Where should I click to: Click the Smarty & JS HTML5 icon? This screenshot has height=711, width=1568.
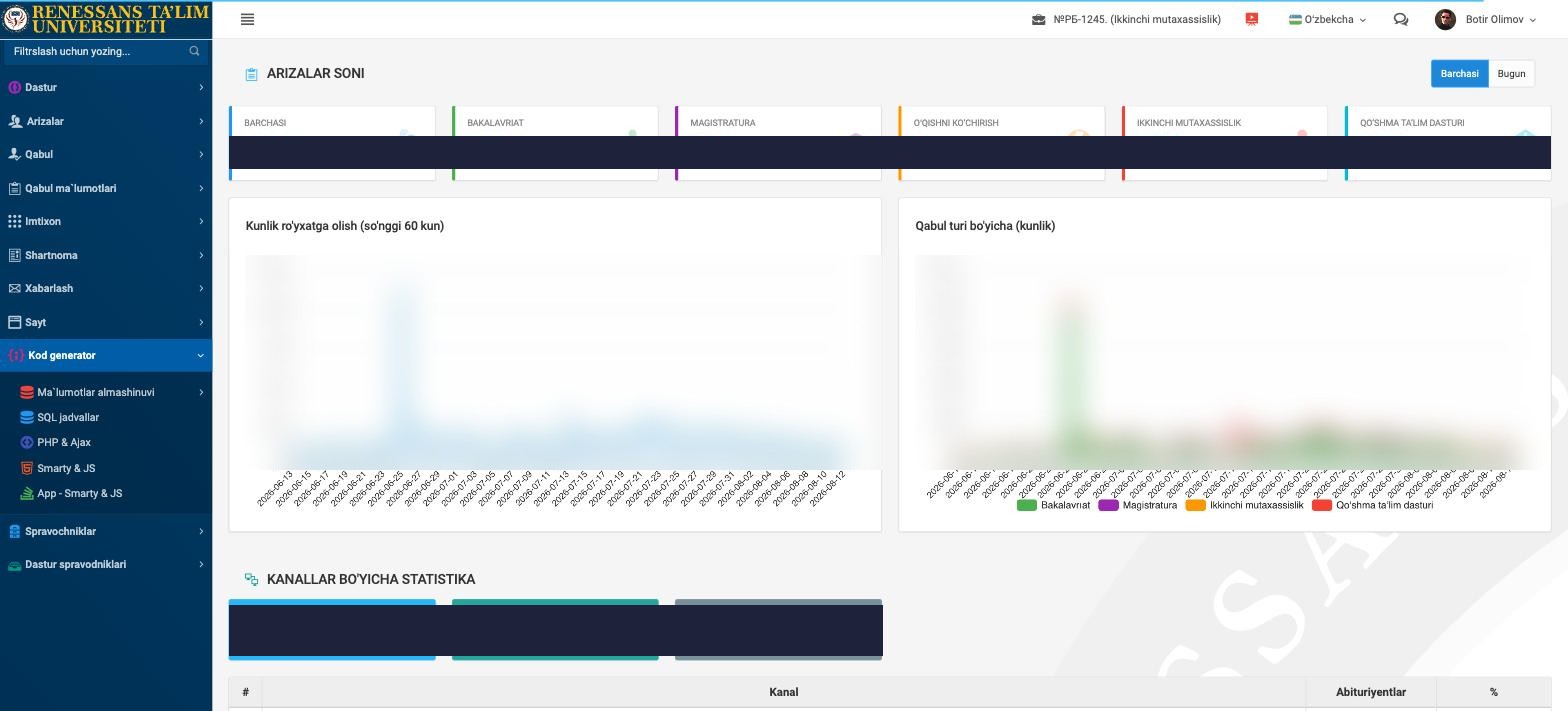pos(27,468)
